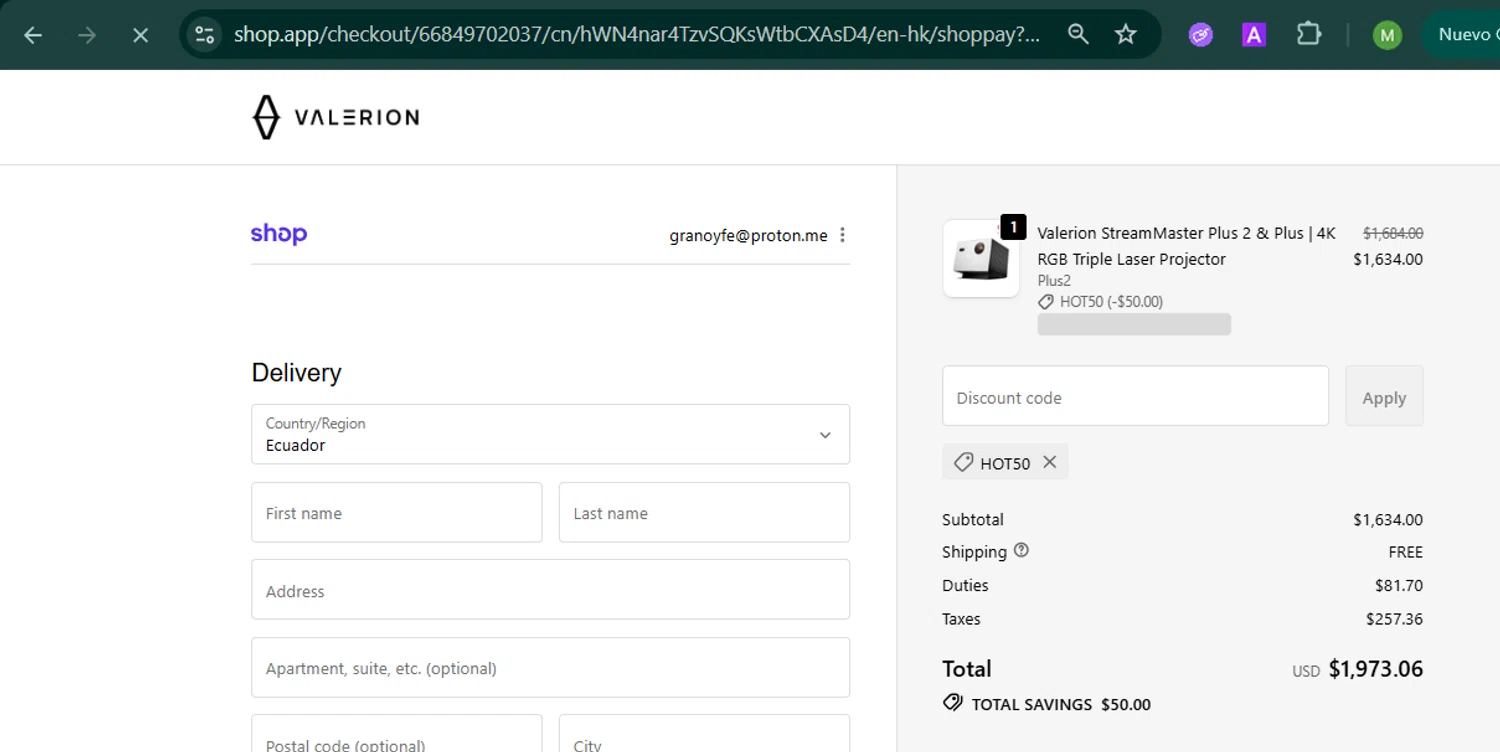The width and height of the screenshot is (1500, 752).
Task: Go back with browser back arrow
Action: click(x=33, y=35)
